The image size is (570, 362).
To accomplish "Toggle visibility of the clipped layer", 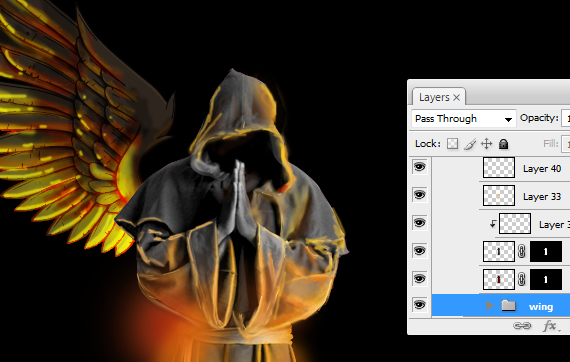I will pyautogui.click(x=420, y=222).
